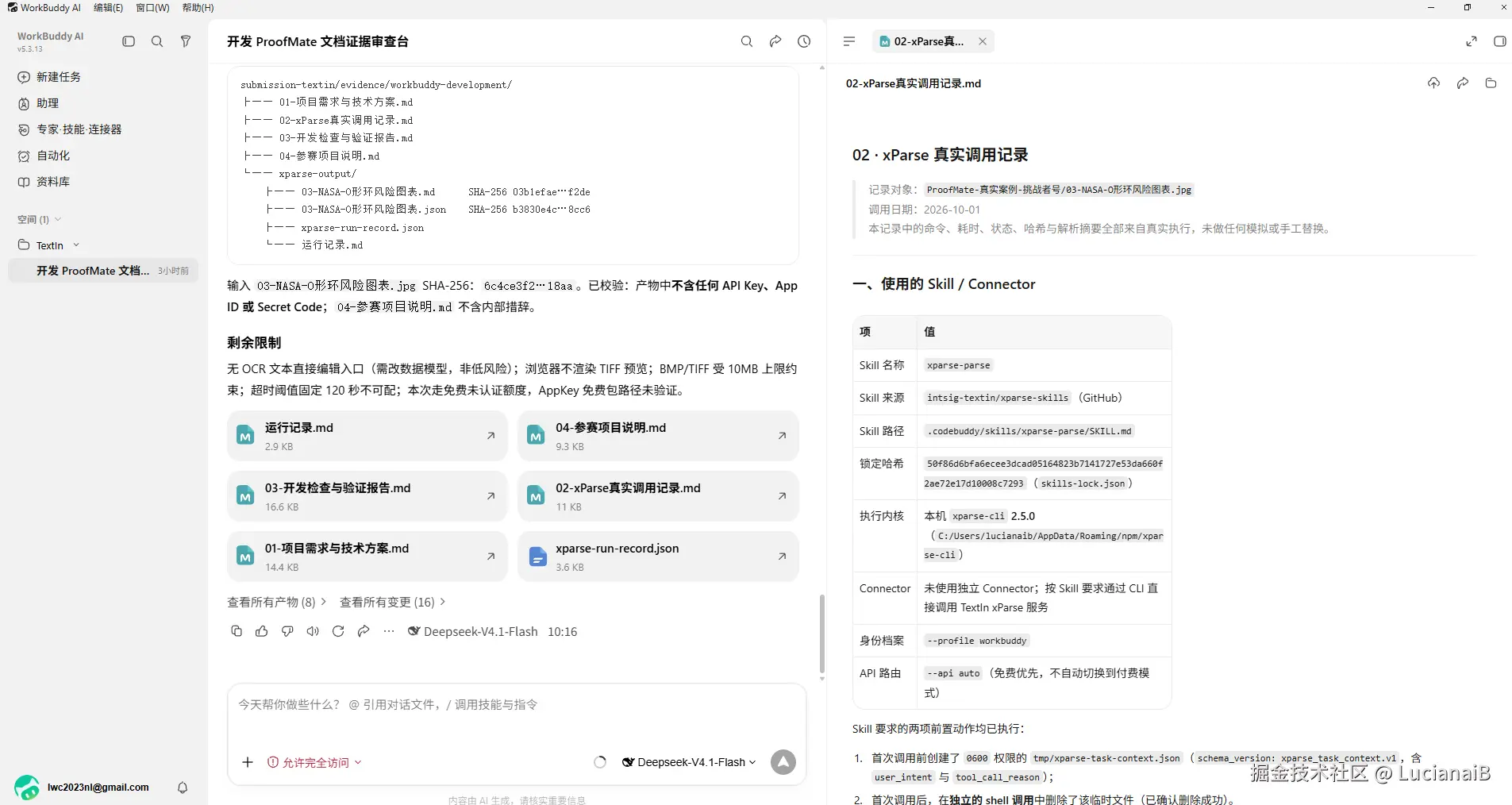Read the response aloud speaker icon

(x=313, y=631)
